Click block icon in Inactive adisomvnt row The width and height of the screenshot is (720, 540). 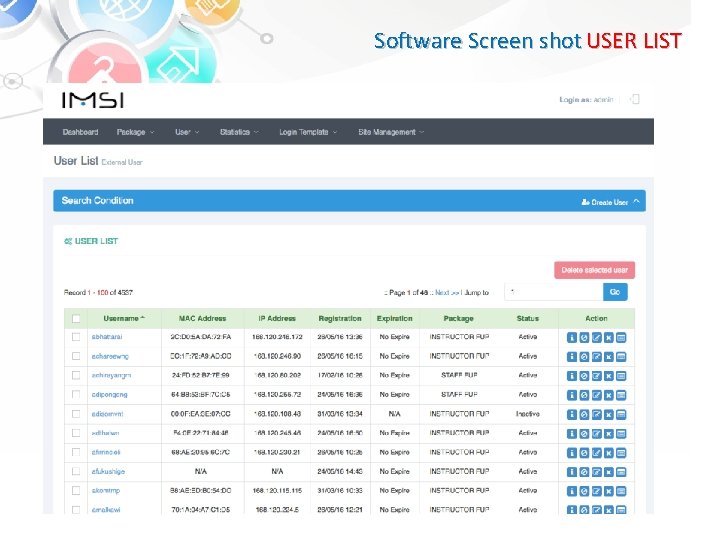point(584,415)
